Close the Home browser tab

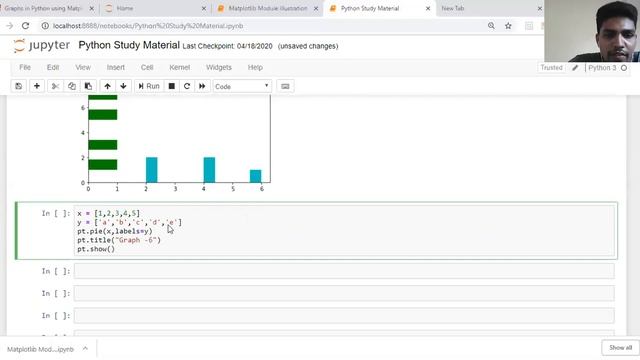204,8
